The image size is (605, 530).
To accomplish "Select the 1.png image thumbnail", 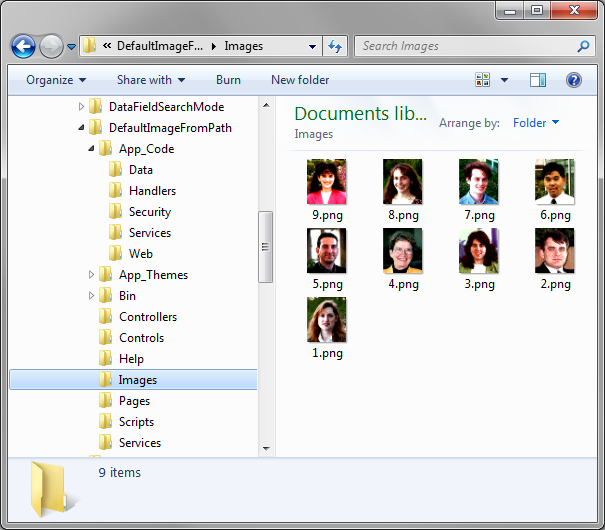I will [327, 320].
